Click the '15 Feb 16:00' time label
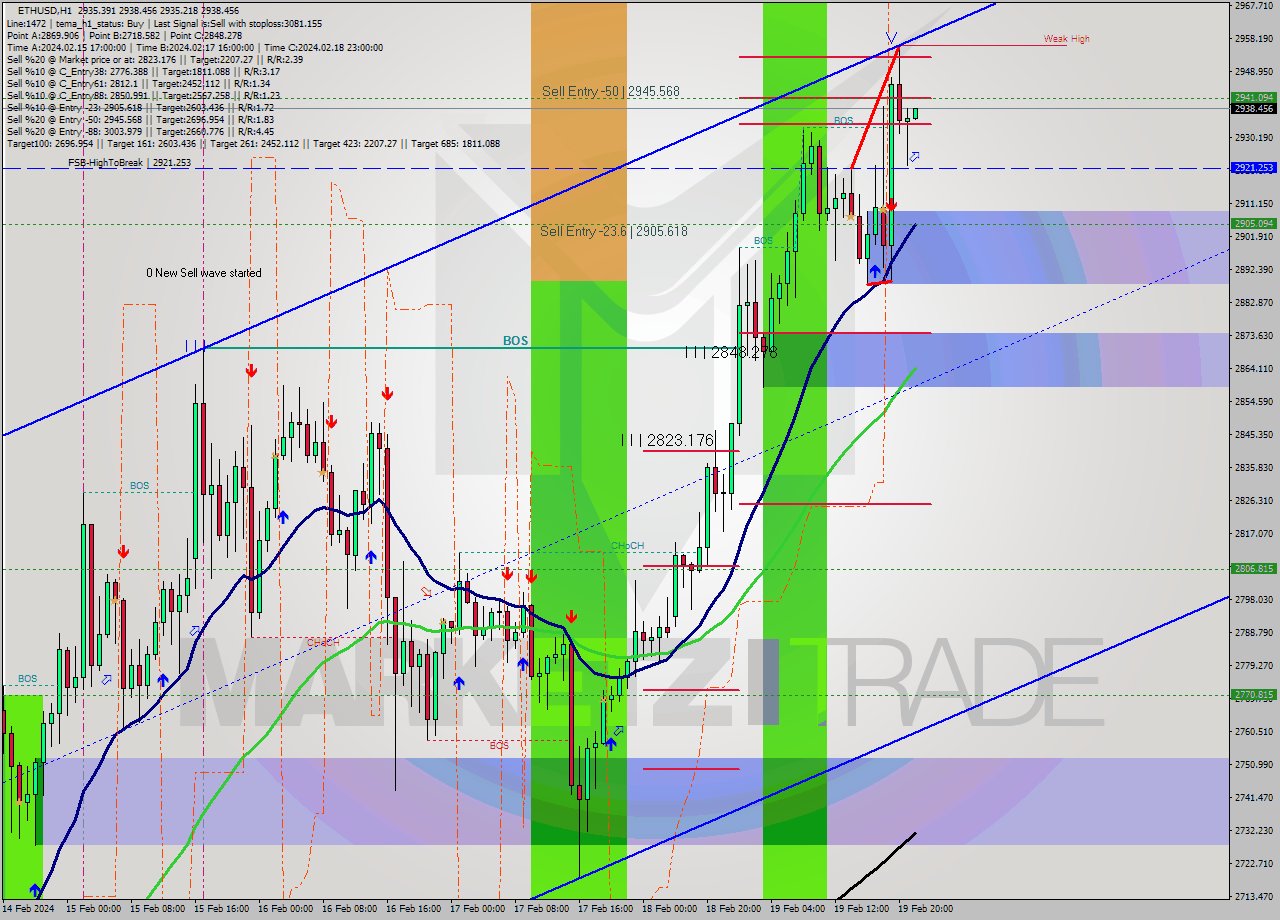Screen dimensions: 1280x920 (221, 909)
